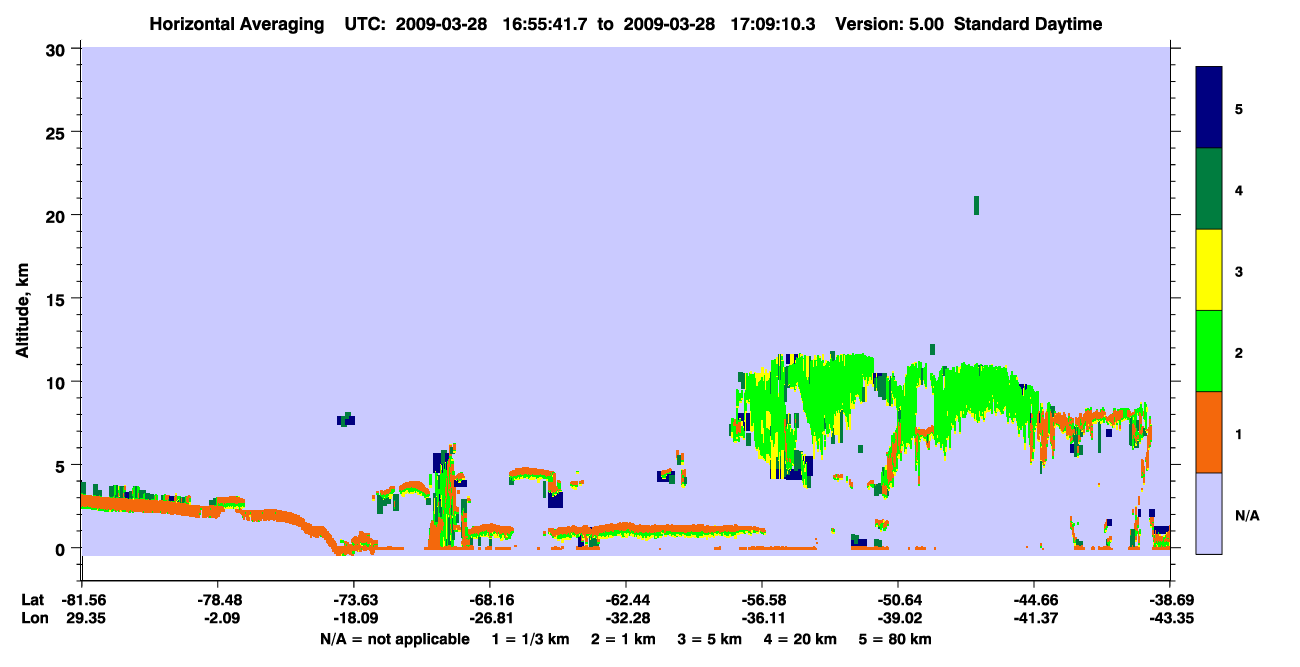Click 'Version: 5.00' in the title
1300x667 pixels.
(x=889, y=24)
